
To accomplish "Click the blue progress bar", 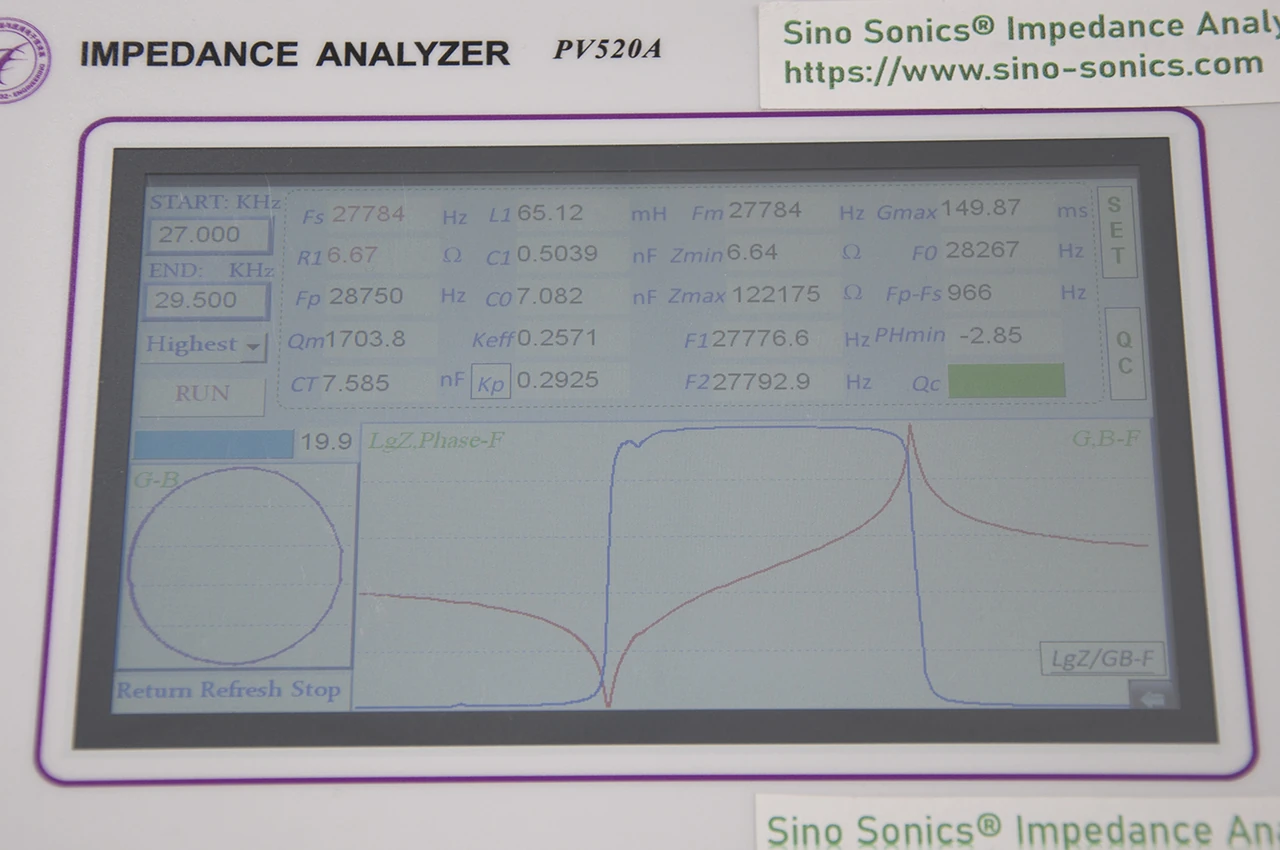I will click(x=213, y=444).
